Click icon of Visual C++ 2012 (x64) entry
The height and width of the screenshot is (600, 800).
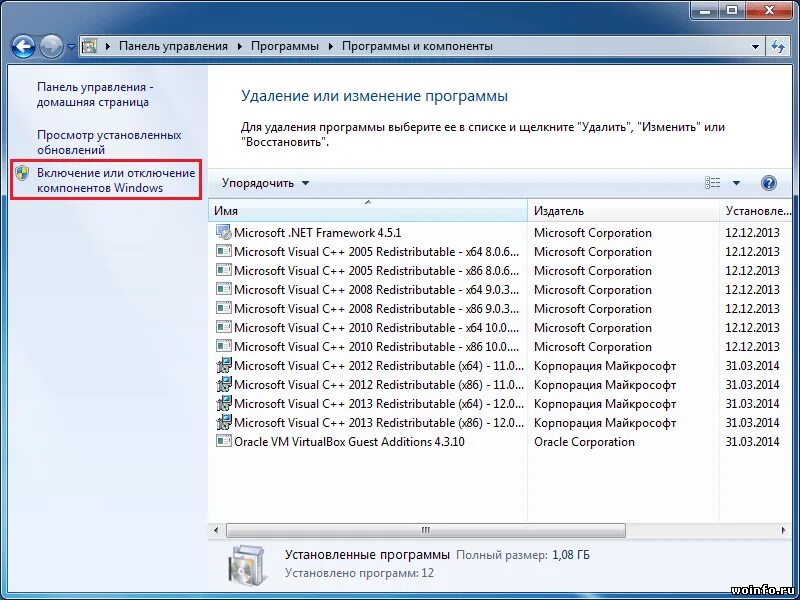click(223, 365)
